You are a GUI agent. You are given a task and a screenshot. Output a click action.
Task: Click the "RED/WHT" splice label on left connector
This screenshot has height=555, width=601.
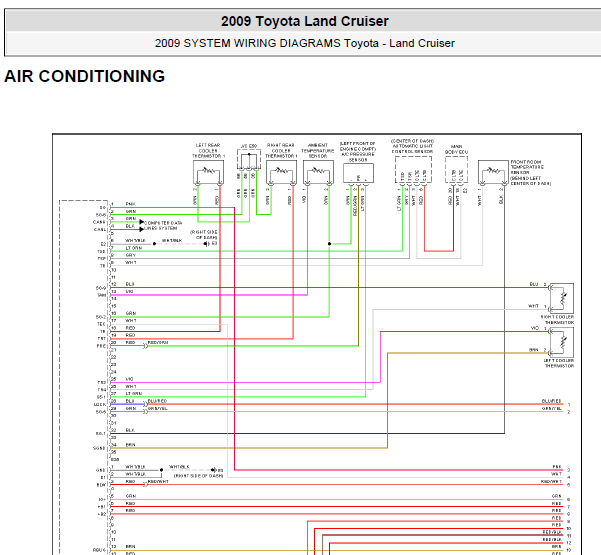(158, 481)
